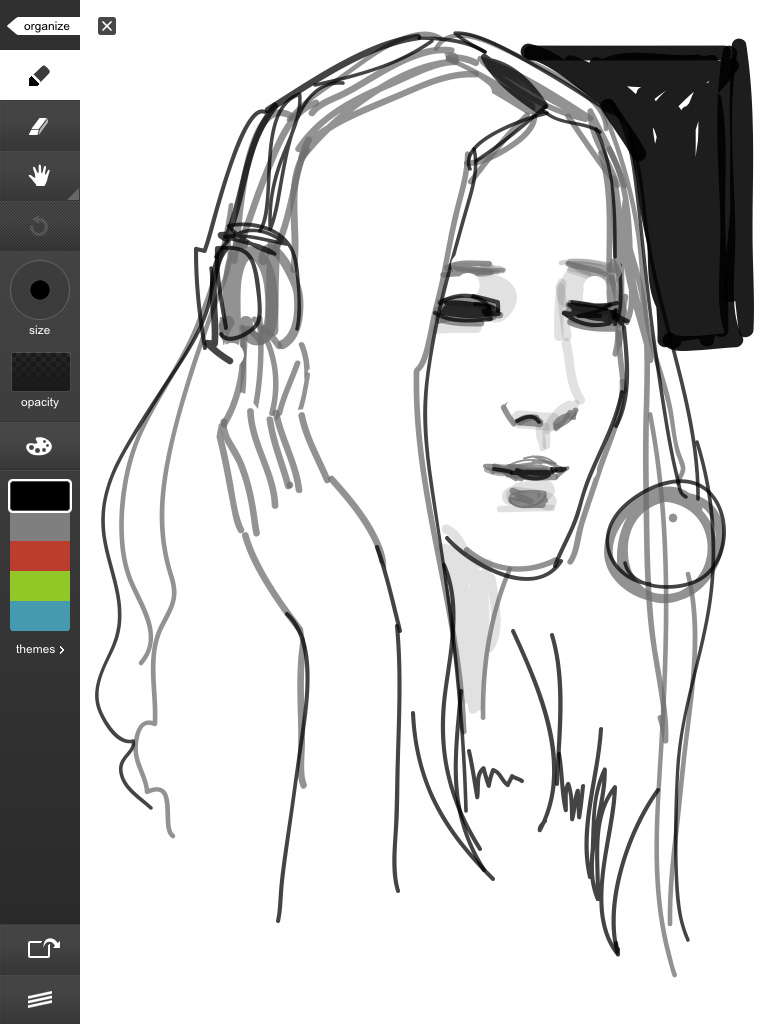Go back to organize view
Viewport: 768px width, 1024px height.
pos(43,26)
